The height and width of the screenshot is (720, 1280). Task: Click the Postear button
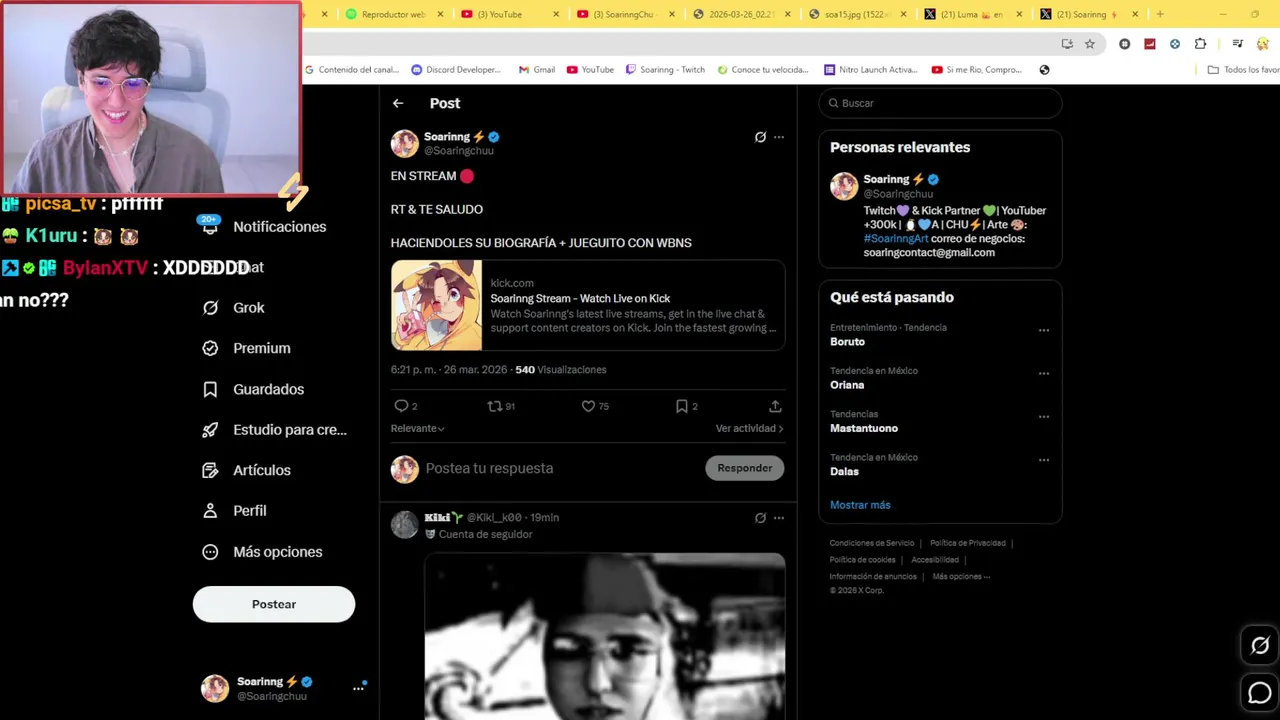pyautogui.click(x=274, y=604)
